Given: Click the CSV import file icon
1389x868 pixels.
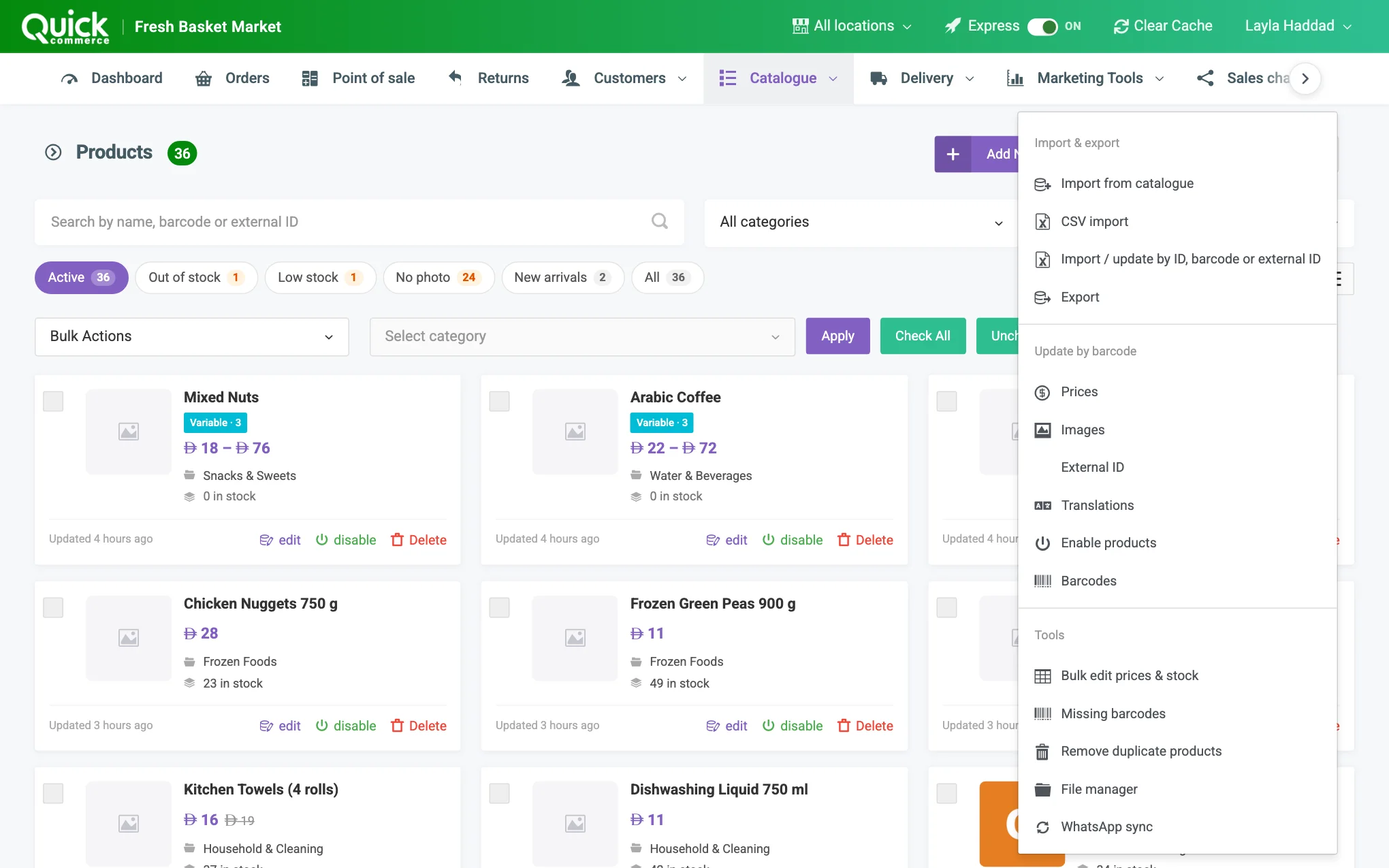Looking at the screenshot, I should click(1042, 221).
